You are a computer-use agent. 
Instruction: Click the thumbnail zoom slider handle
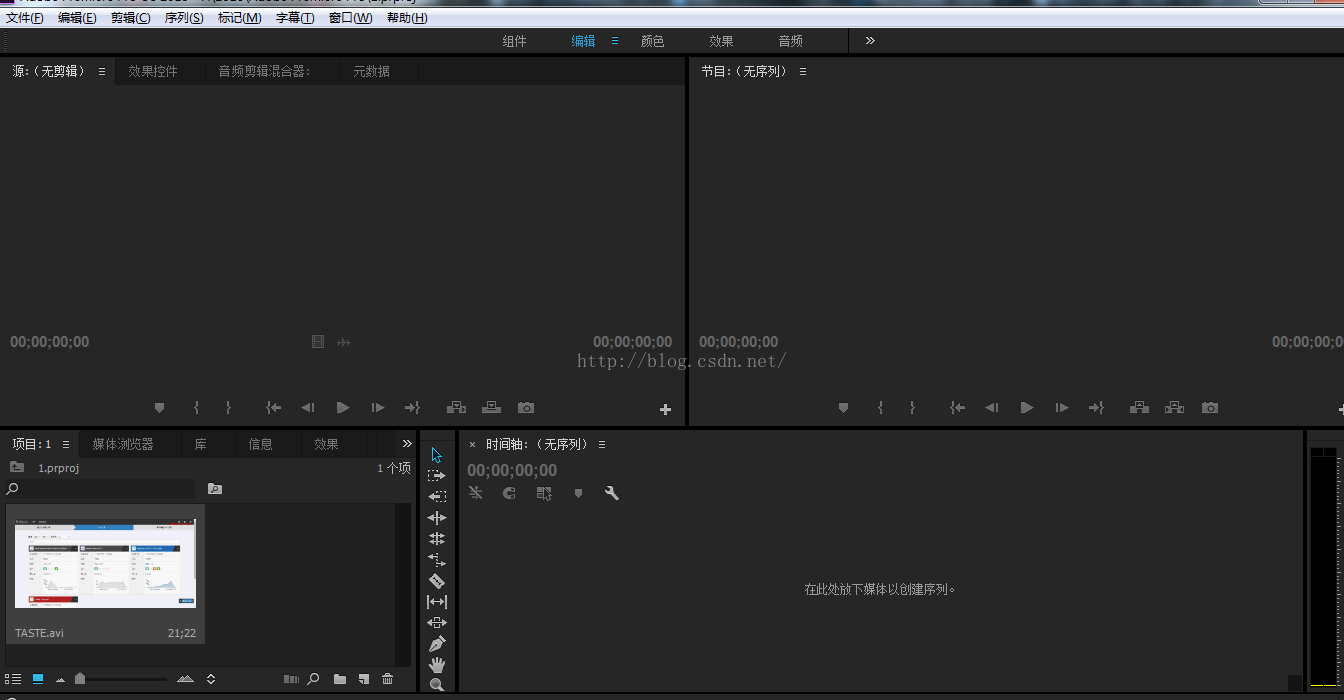[x=80, y=679]
